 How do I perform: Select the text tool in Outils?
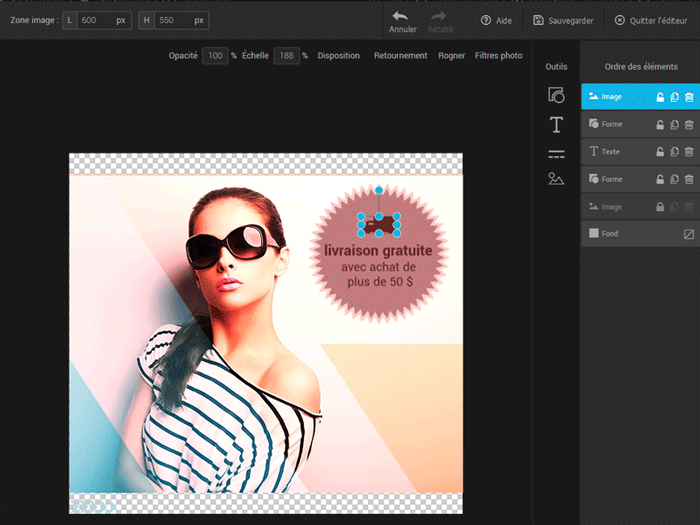coord(556,125)
